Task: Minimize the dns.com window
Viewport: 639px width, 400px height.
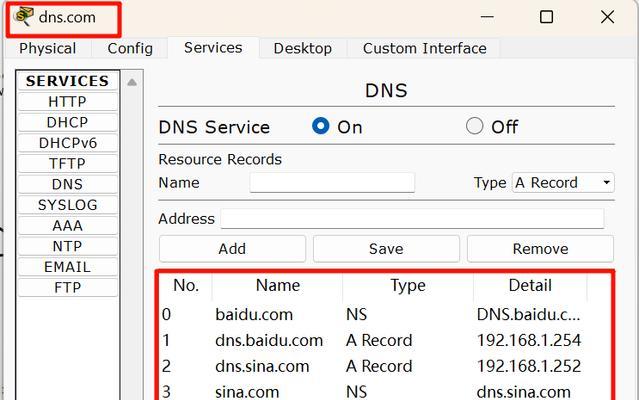Action: click(x=487, y=17)
